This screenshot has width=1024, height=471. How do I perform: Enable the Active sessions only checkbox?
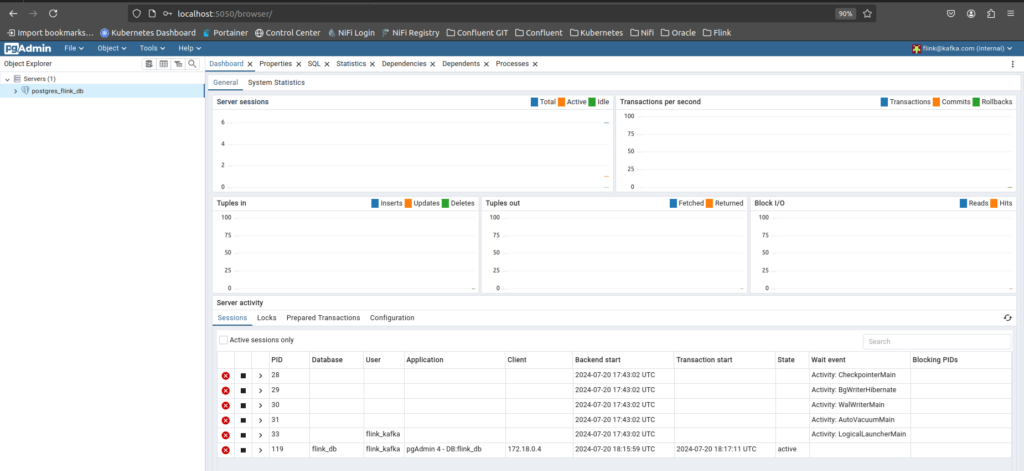(x=224, y=340)
